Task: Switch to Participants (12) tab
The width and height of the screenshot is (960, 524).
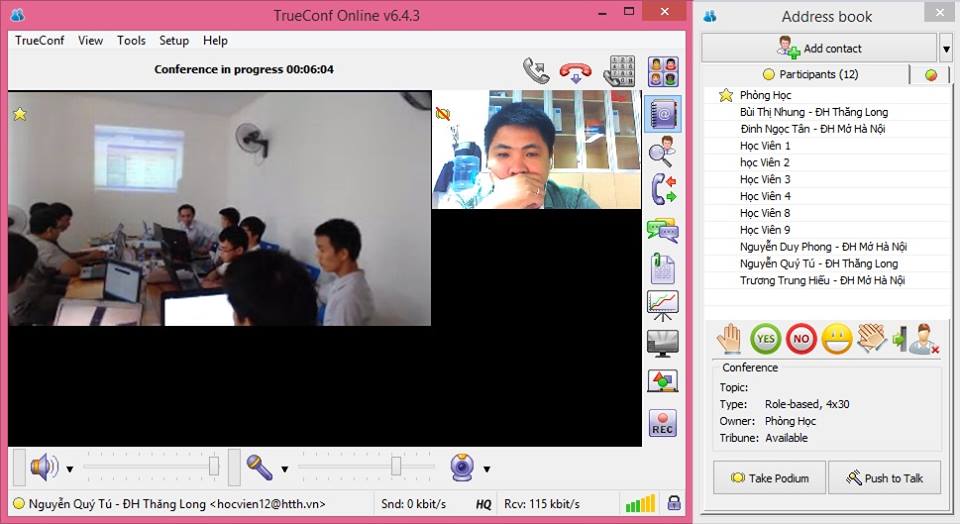Action: [810, 75]
